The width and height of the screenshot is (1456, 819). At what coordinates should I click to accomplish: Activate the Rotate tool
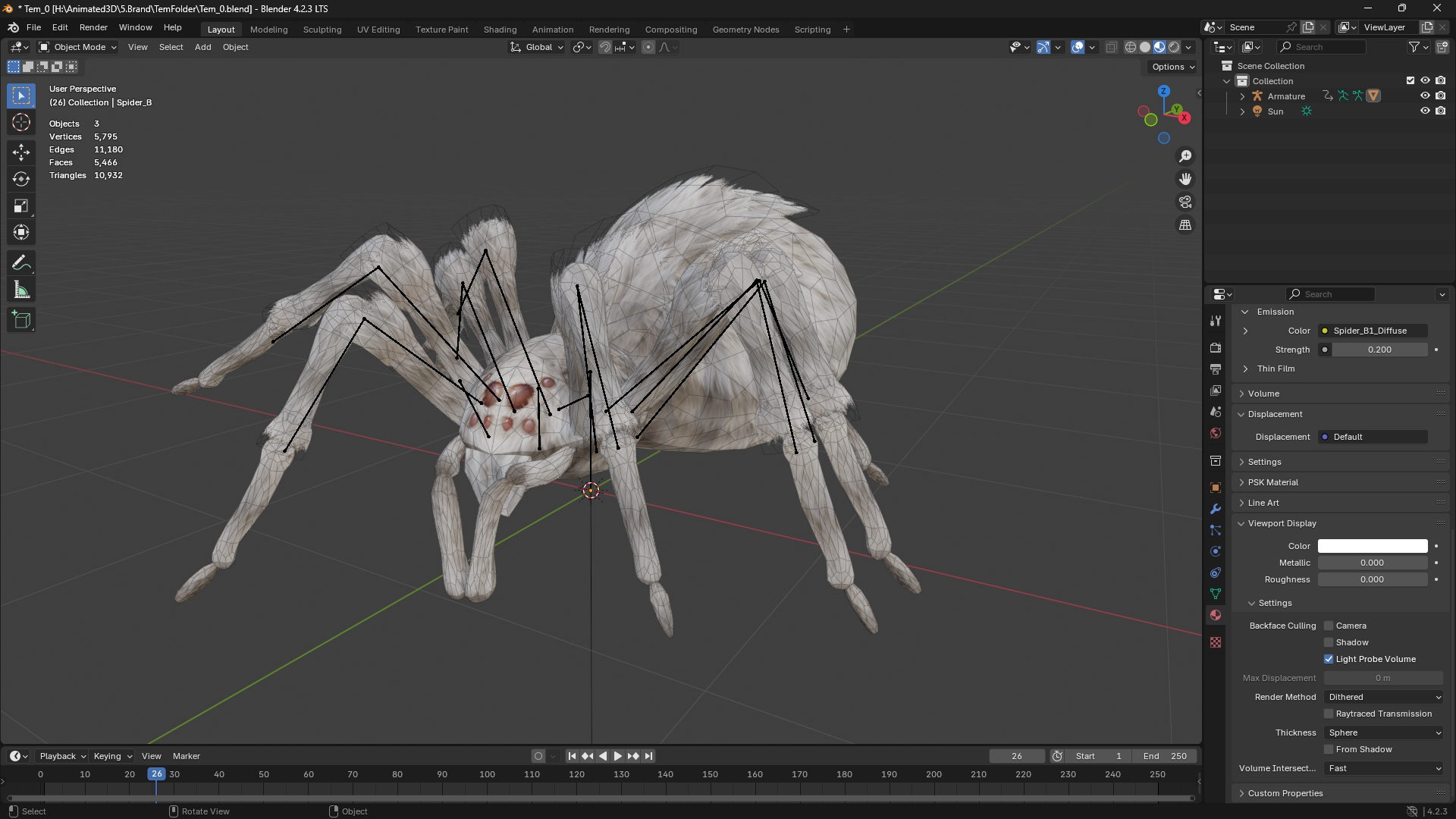20,179
